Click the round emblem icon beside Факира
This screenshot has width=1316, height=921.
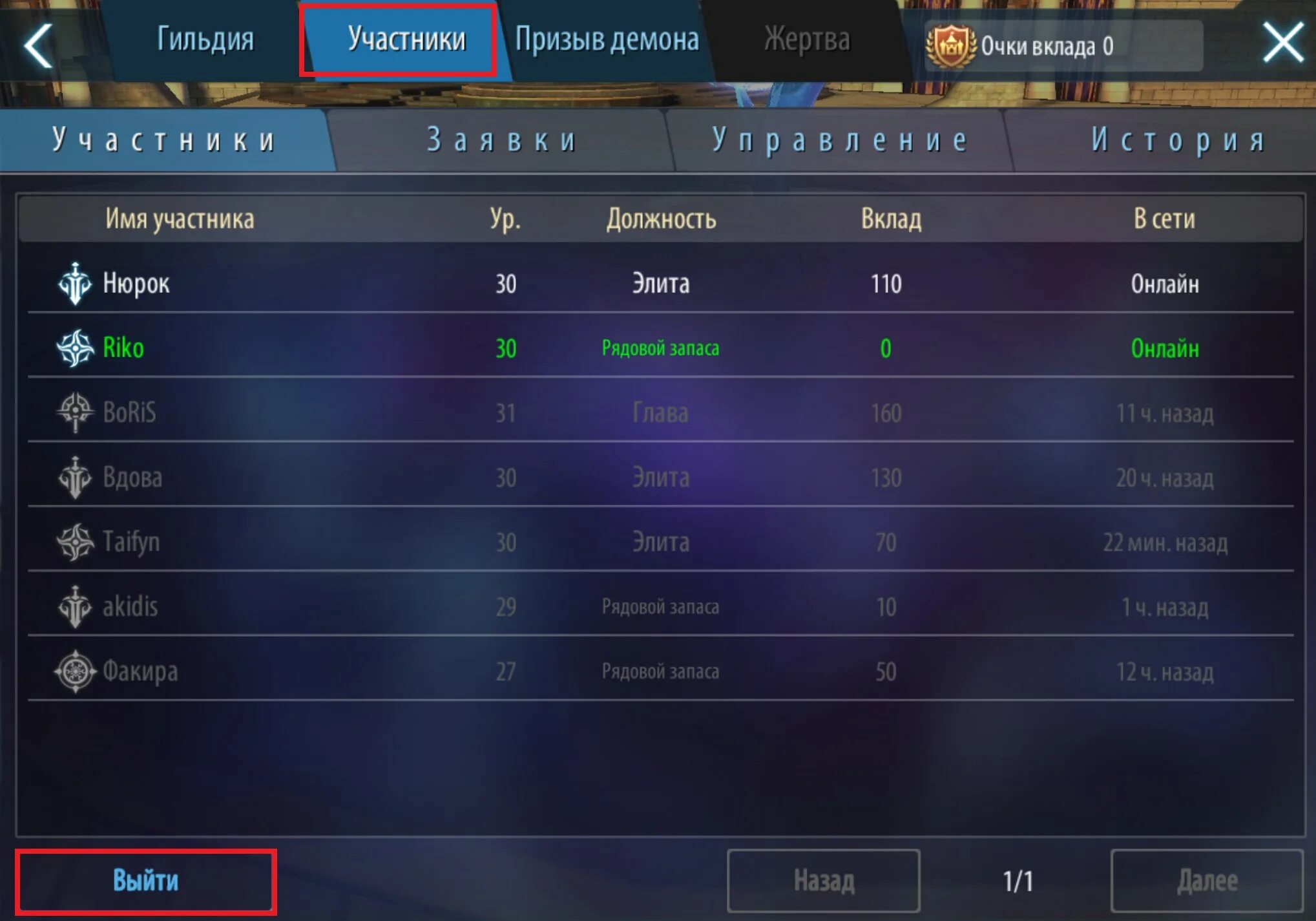tap(75, 672)
